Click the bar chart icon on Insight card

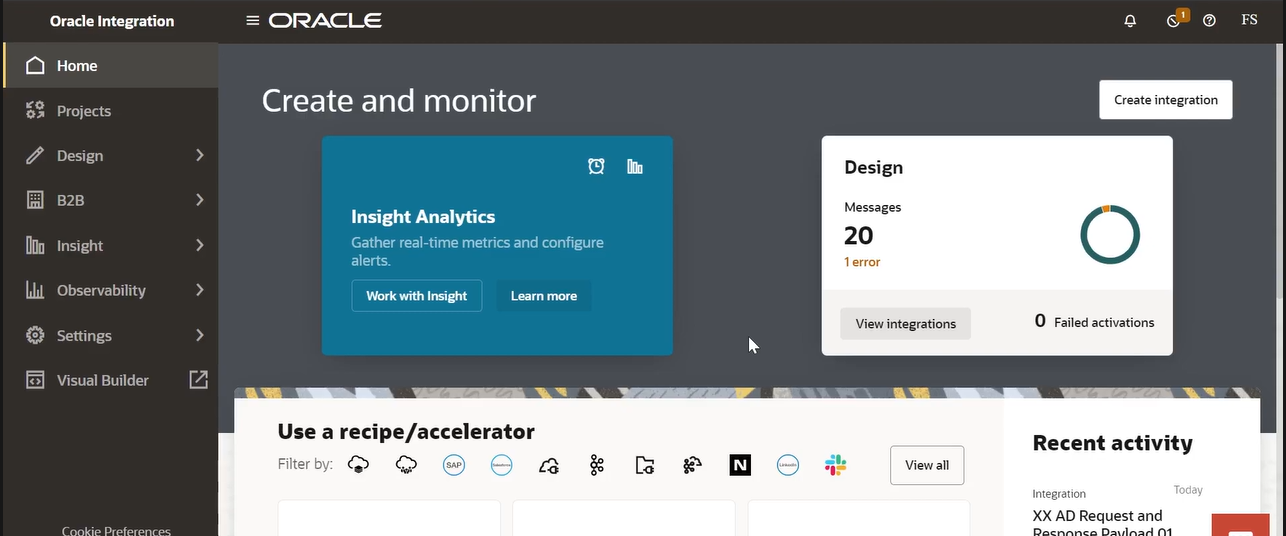[635, 166]
